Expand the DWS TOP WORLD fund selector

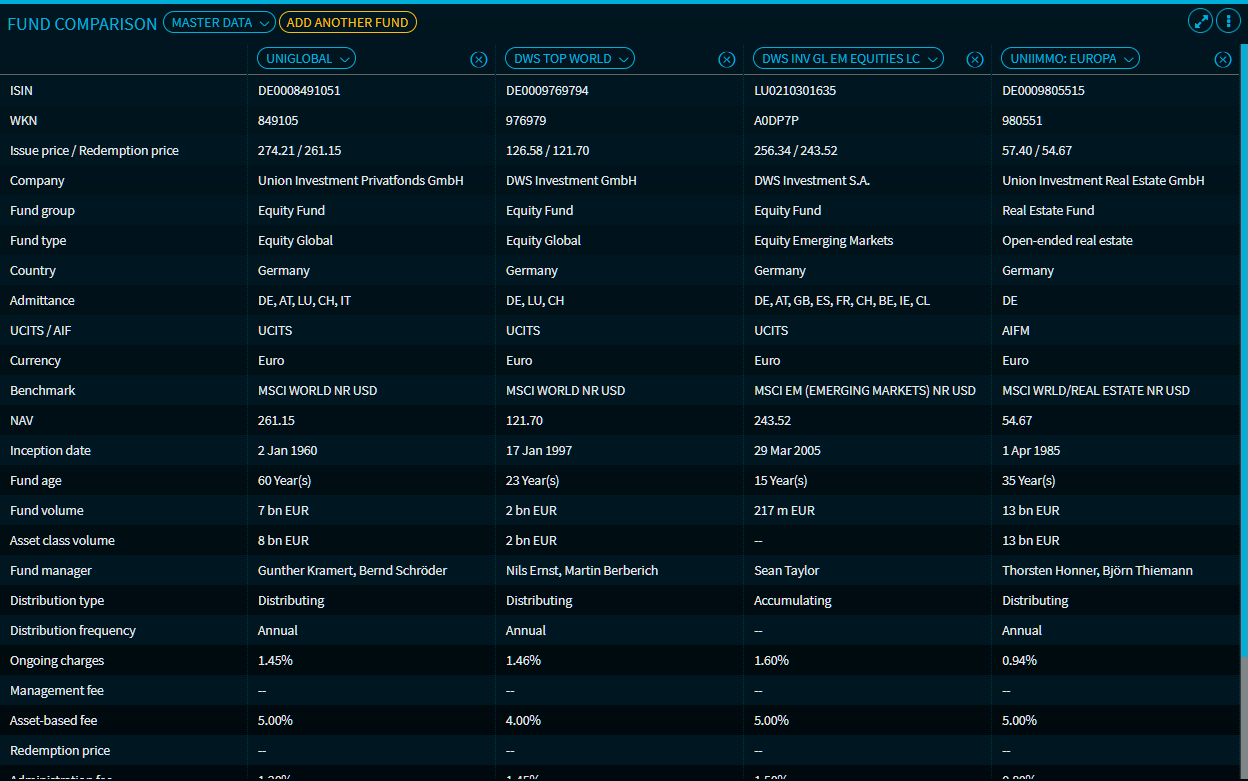[x=570, y=59]
